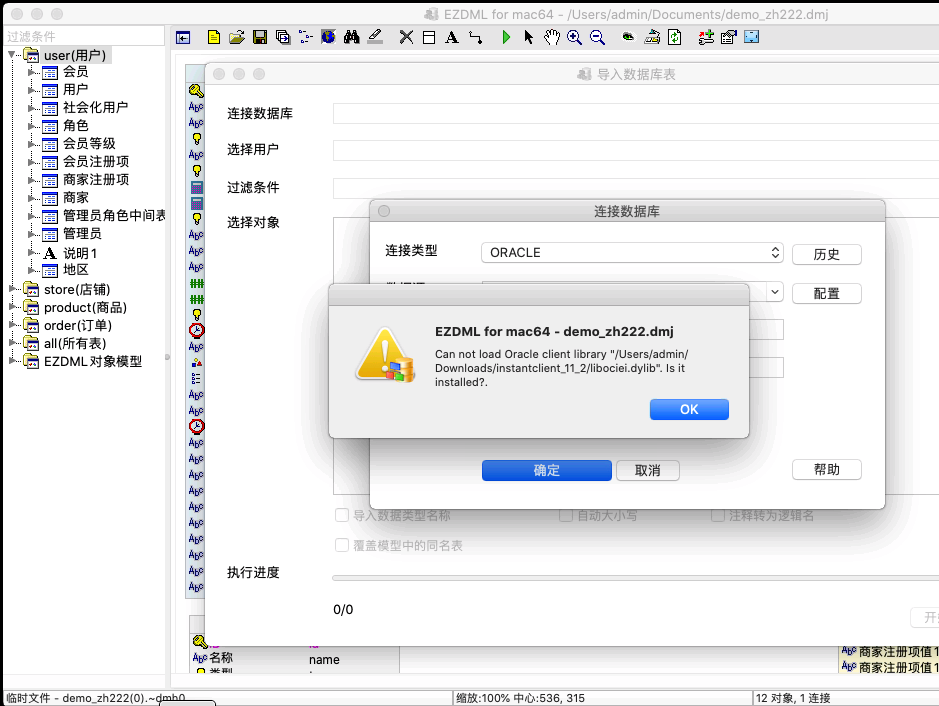Screen dimensions: 939x706
Task: Click the 选择用户 input field
Action: click(635, 150)
